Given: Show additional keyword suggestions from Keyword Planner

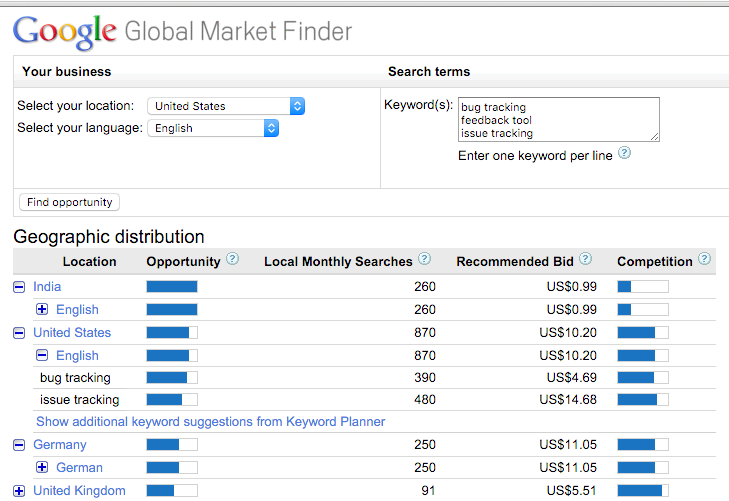Looking at the screenshot, I should point(211,422).
